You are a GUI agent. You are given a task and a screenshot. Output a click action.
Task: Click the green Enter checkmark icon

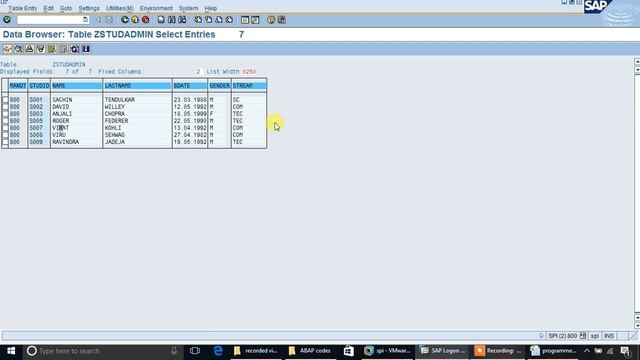(x=7, y=20)
